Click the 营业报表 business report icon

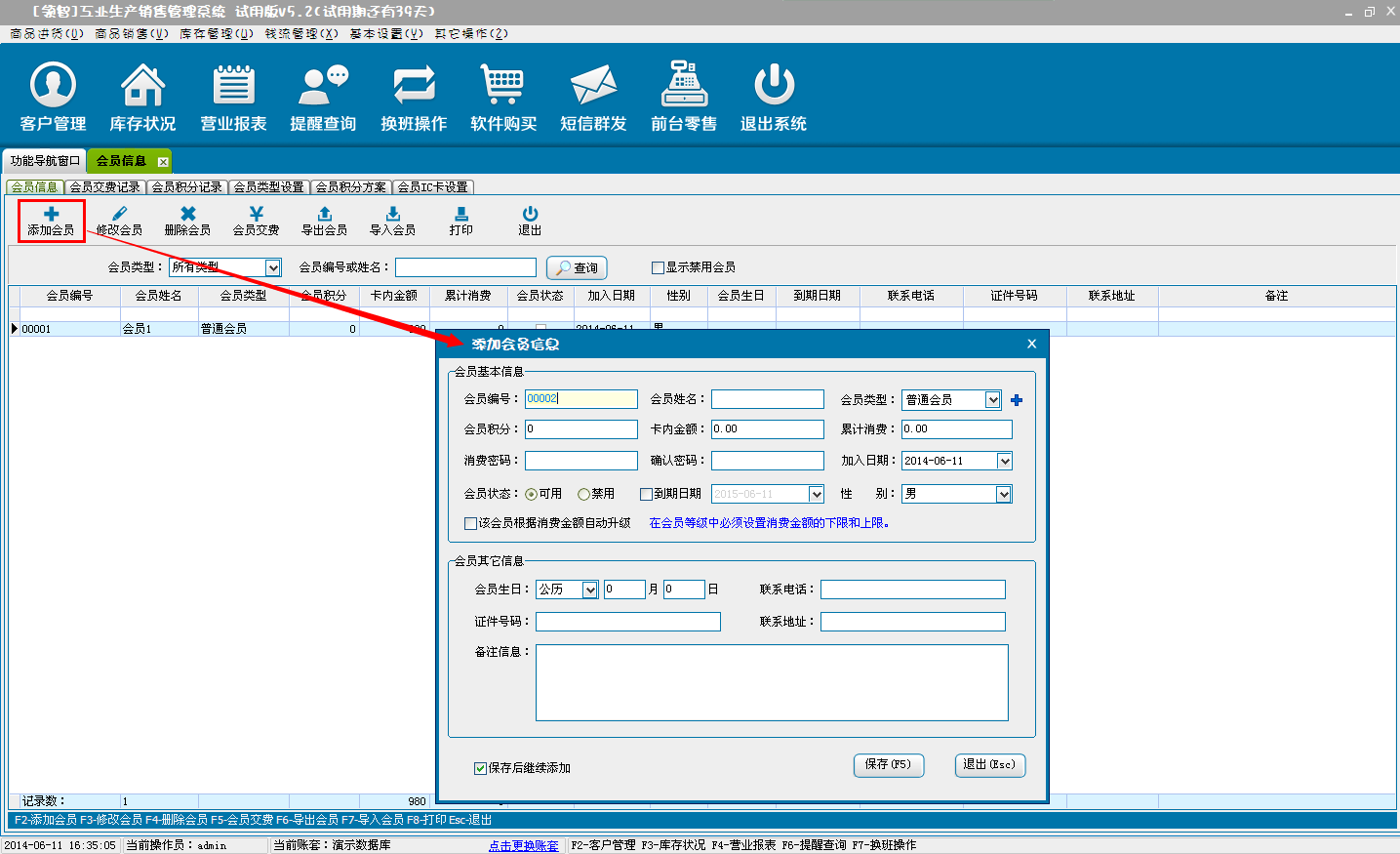(233, 96)
